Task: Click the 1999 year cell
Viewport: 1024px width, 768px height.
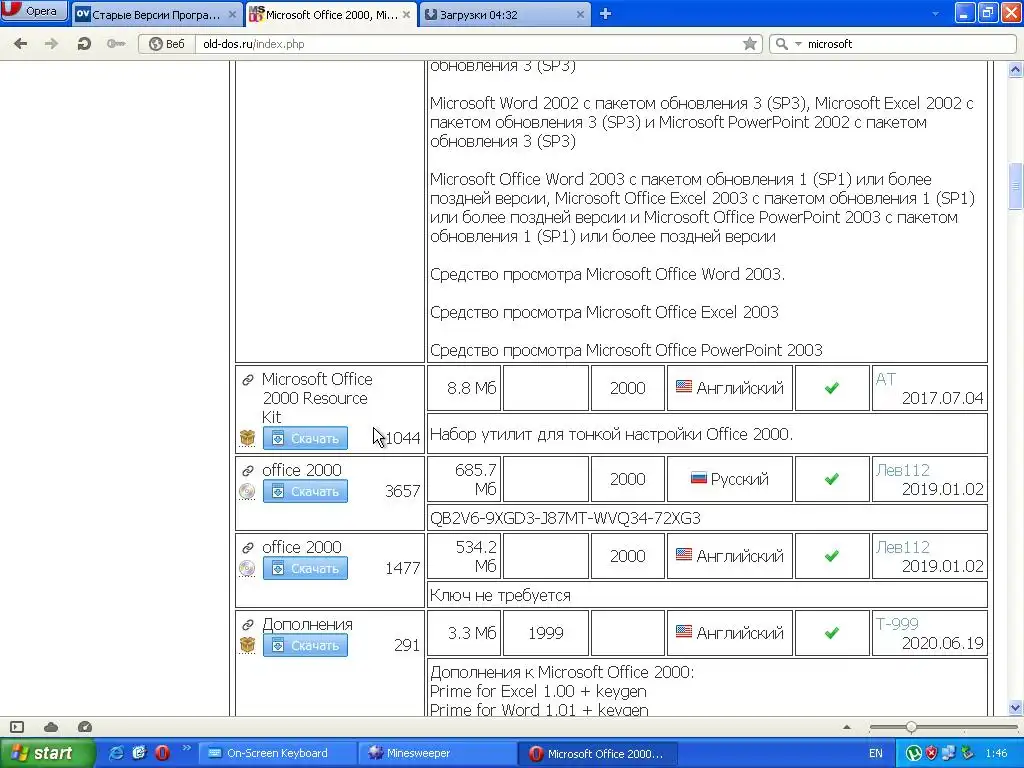Action: (545, 633)
